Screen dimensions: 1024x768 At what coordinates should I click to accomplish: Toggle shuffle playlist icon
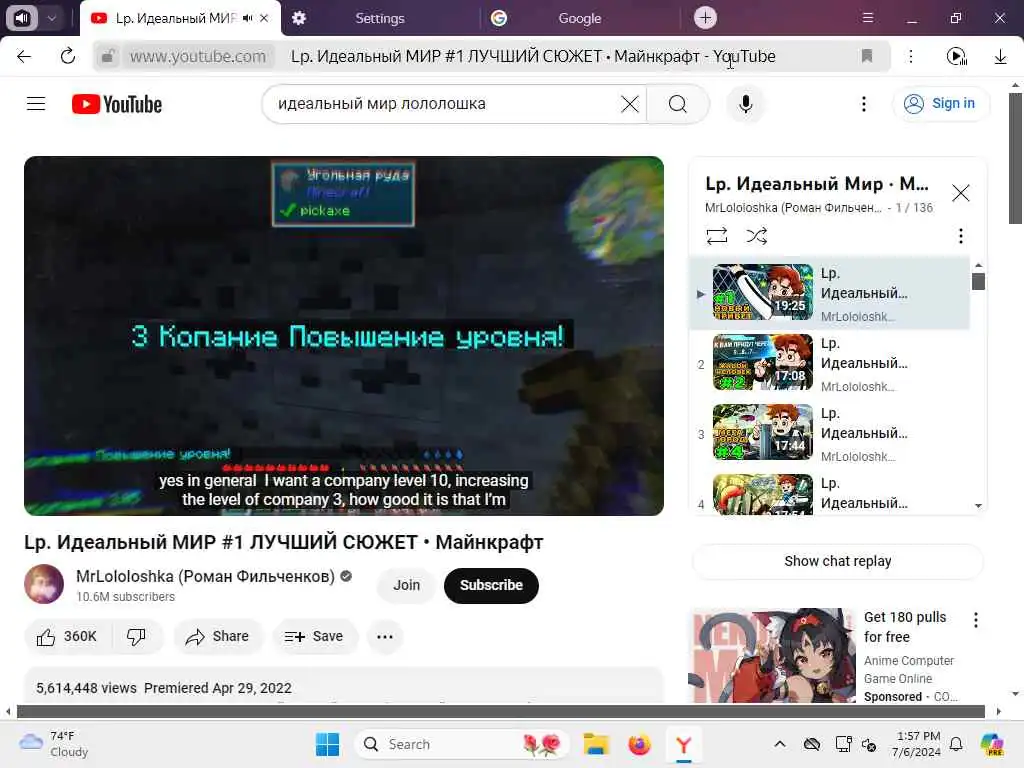click(x=756, y=236)
